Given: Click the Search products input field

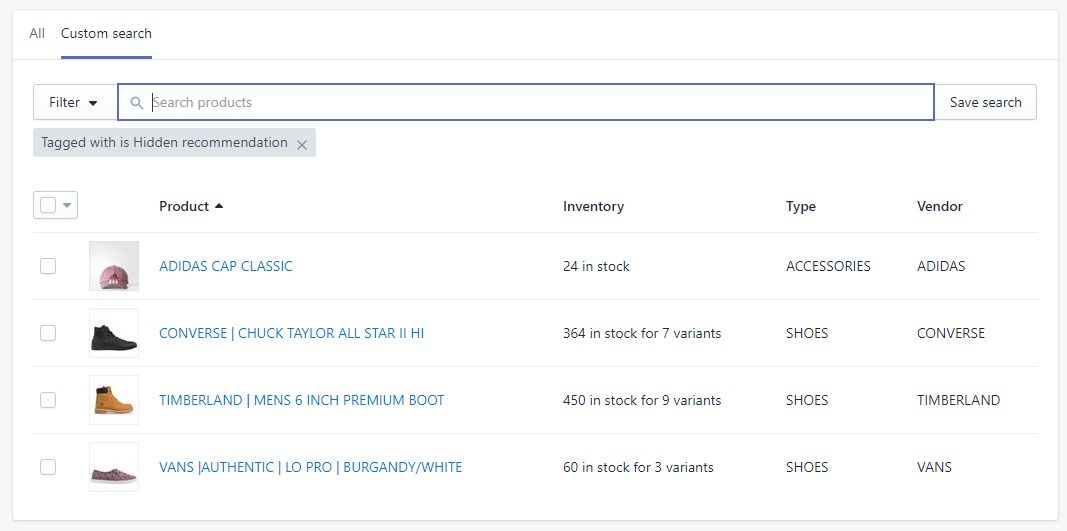Looking at the screenshot, I should coord(526,102).
